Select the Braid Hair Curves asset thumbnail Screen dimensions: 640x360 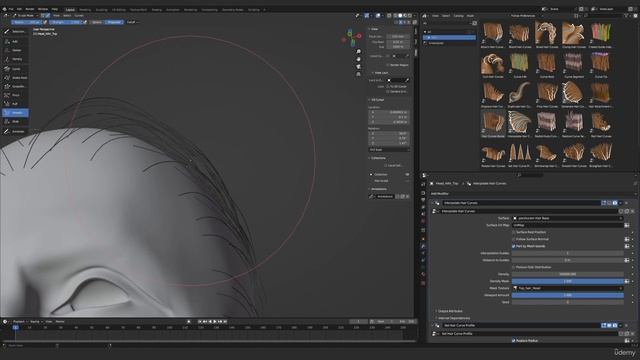546,35
